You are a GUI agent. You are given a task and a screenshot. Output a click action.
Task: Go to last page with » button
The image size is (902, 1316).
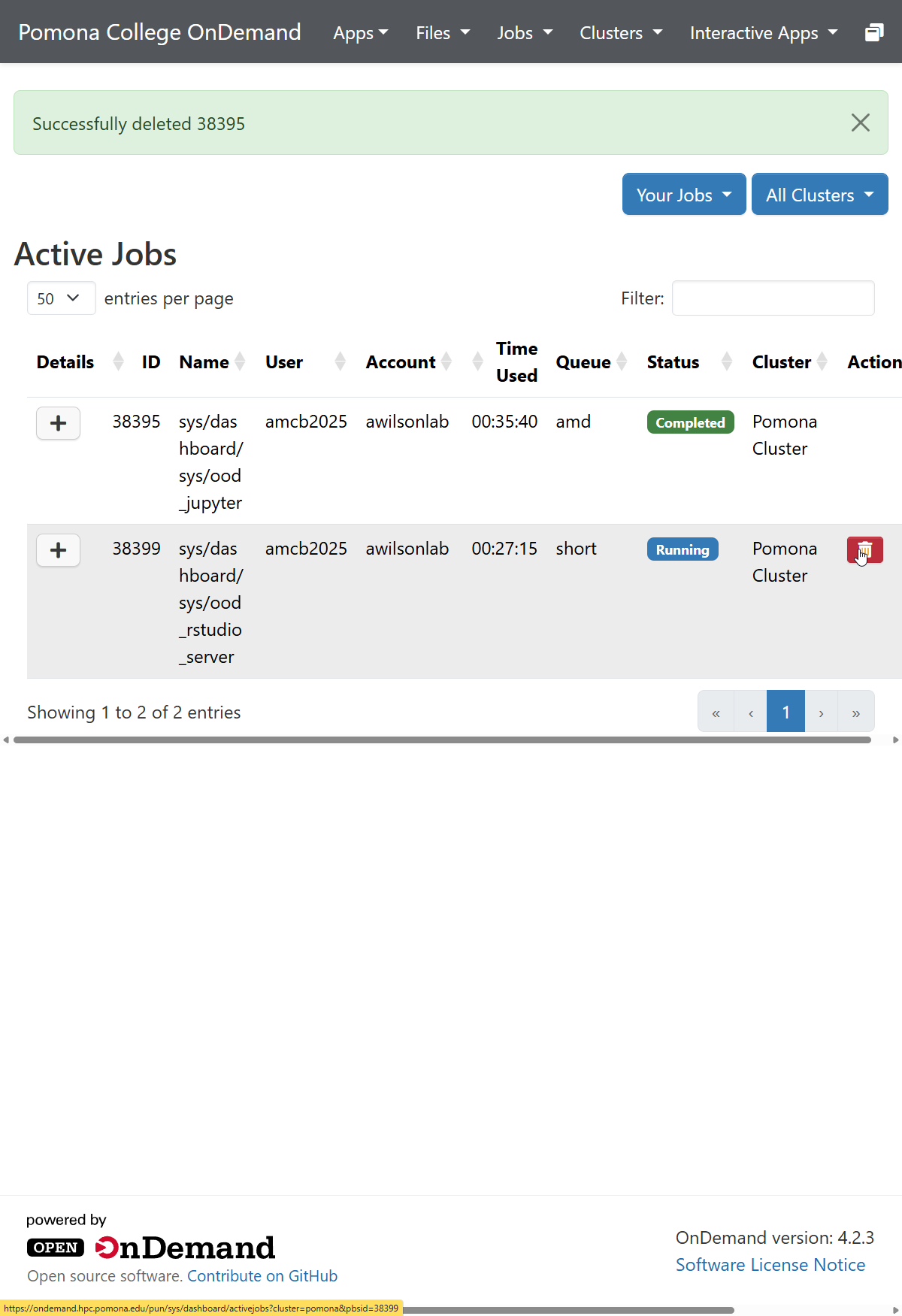[856, 711]
